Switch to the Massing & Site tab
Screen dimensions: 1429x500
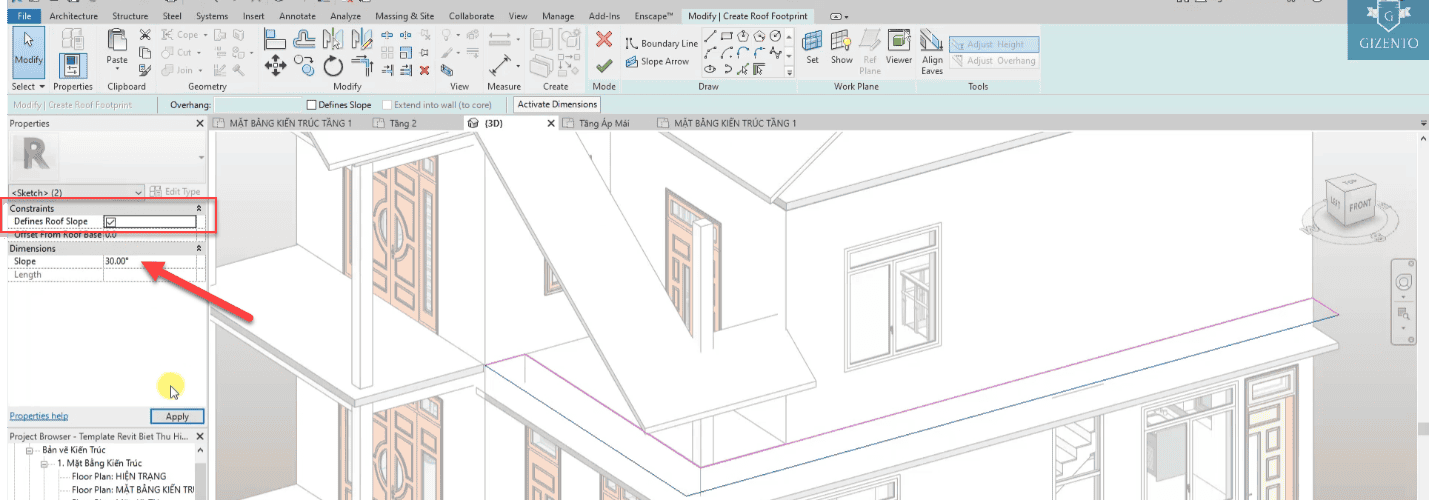coord(404,17)
